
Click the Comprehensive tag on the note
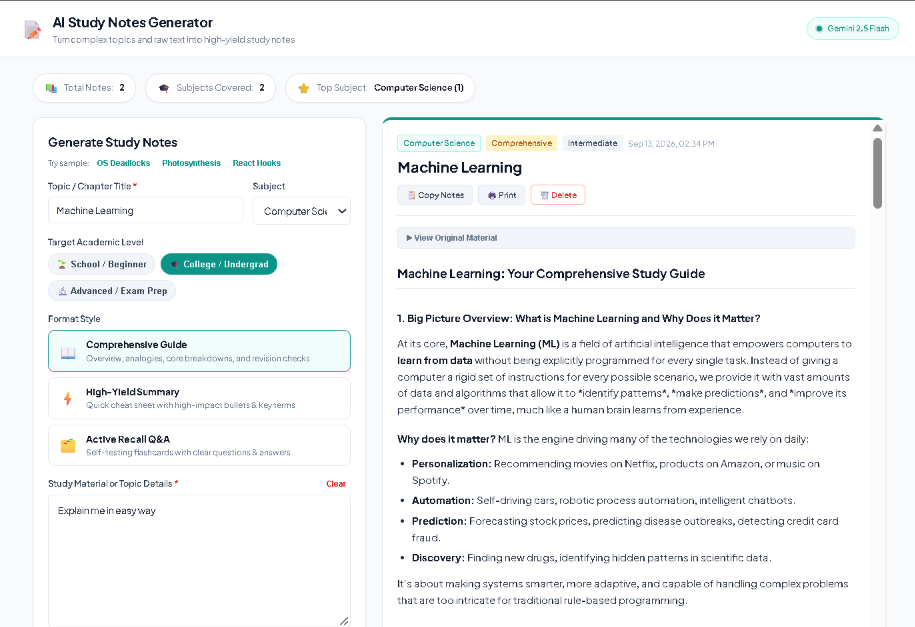pos(522,143)
